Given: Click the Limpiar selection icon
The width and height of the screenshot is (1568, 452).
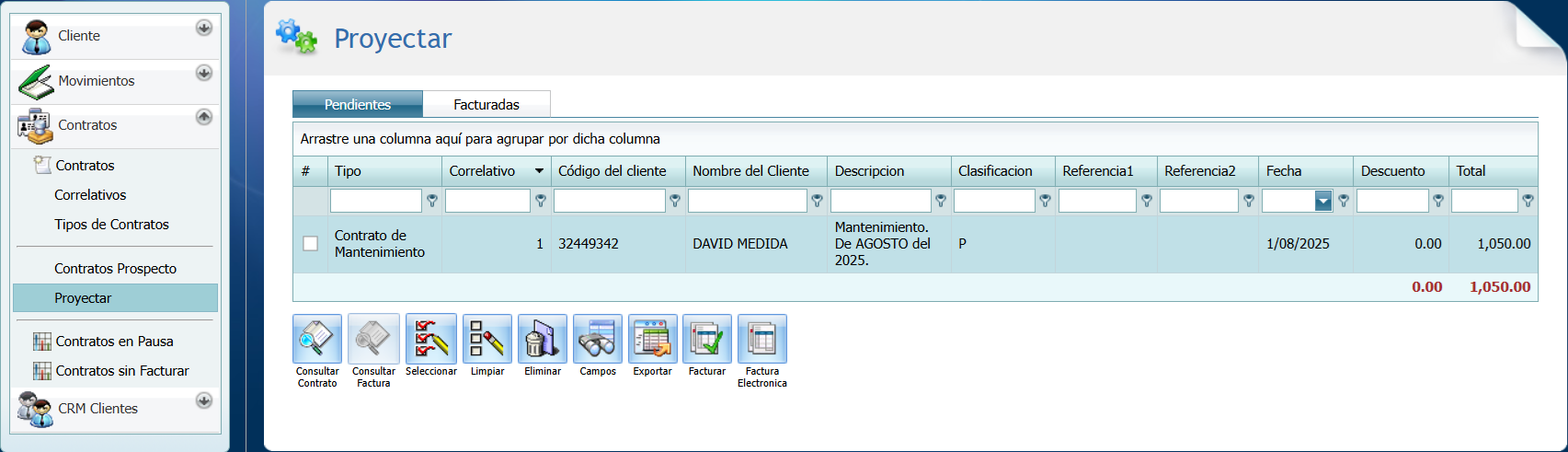Looking at the screenshot, I should (x=487, y=339).
